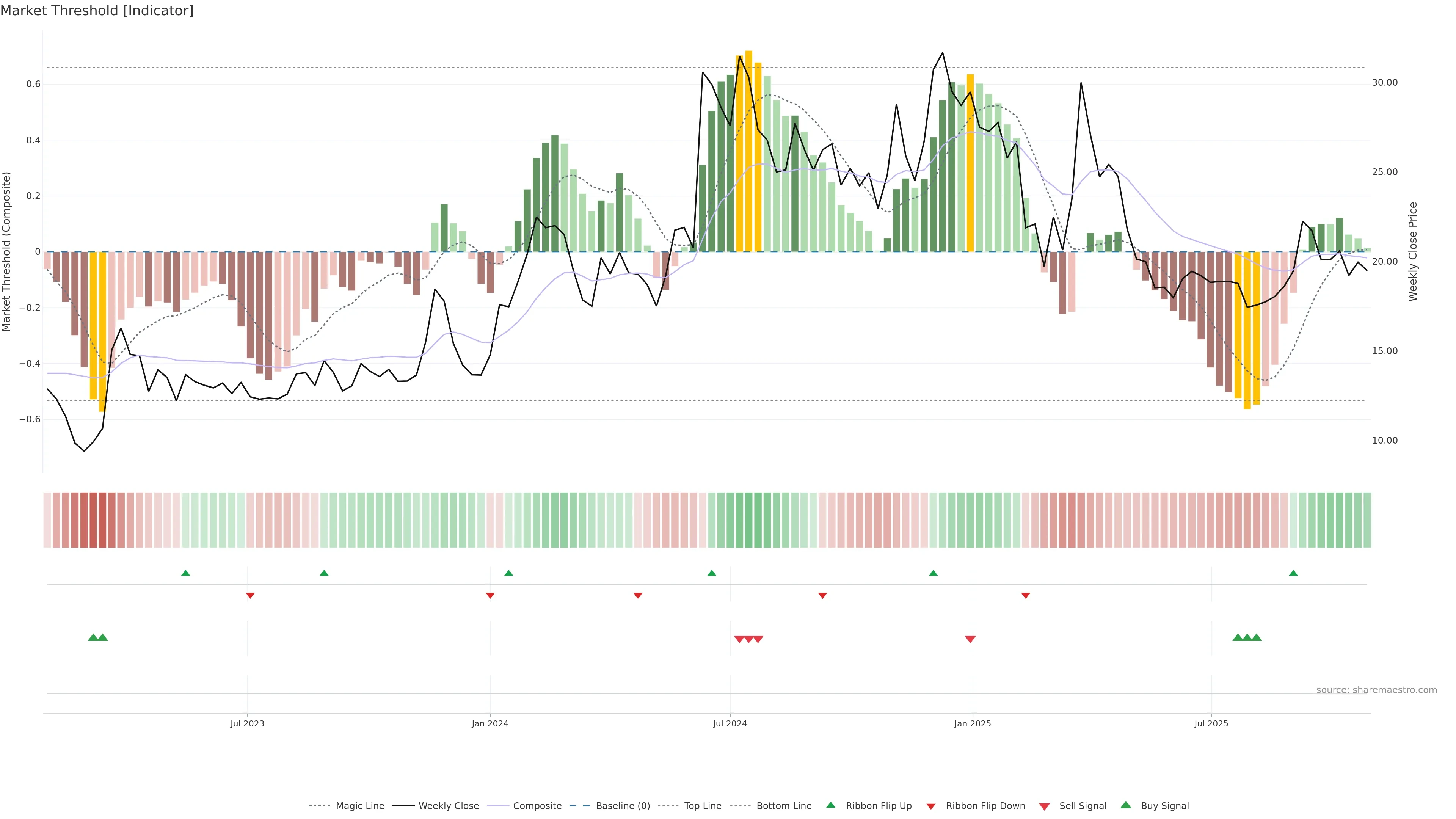This screenshot has height=819, width=1456.
Task: Click the Ribbon Flip Up legend marker
Action: pos(830,805)
